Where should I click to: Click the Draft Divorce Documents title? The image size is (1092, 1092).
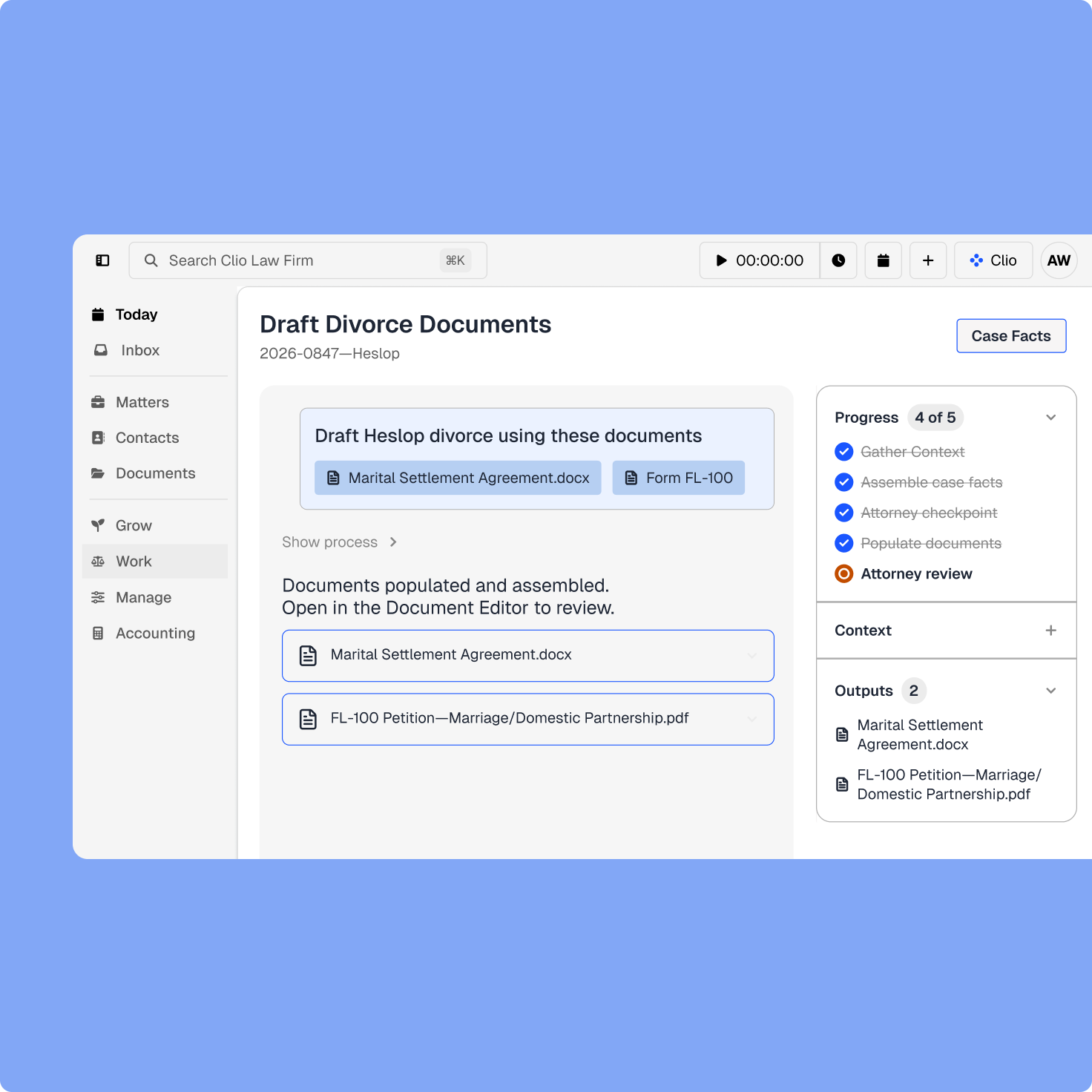point(405,324)
